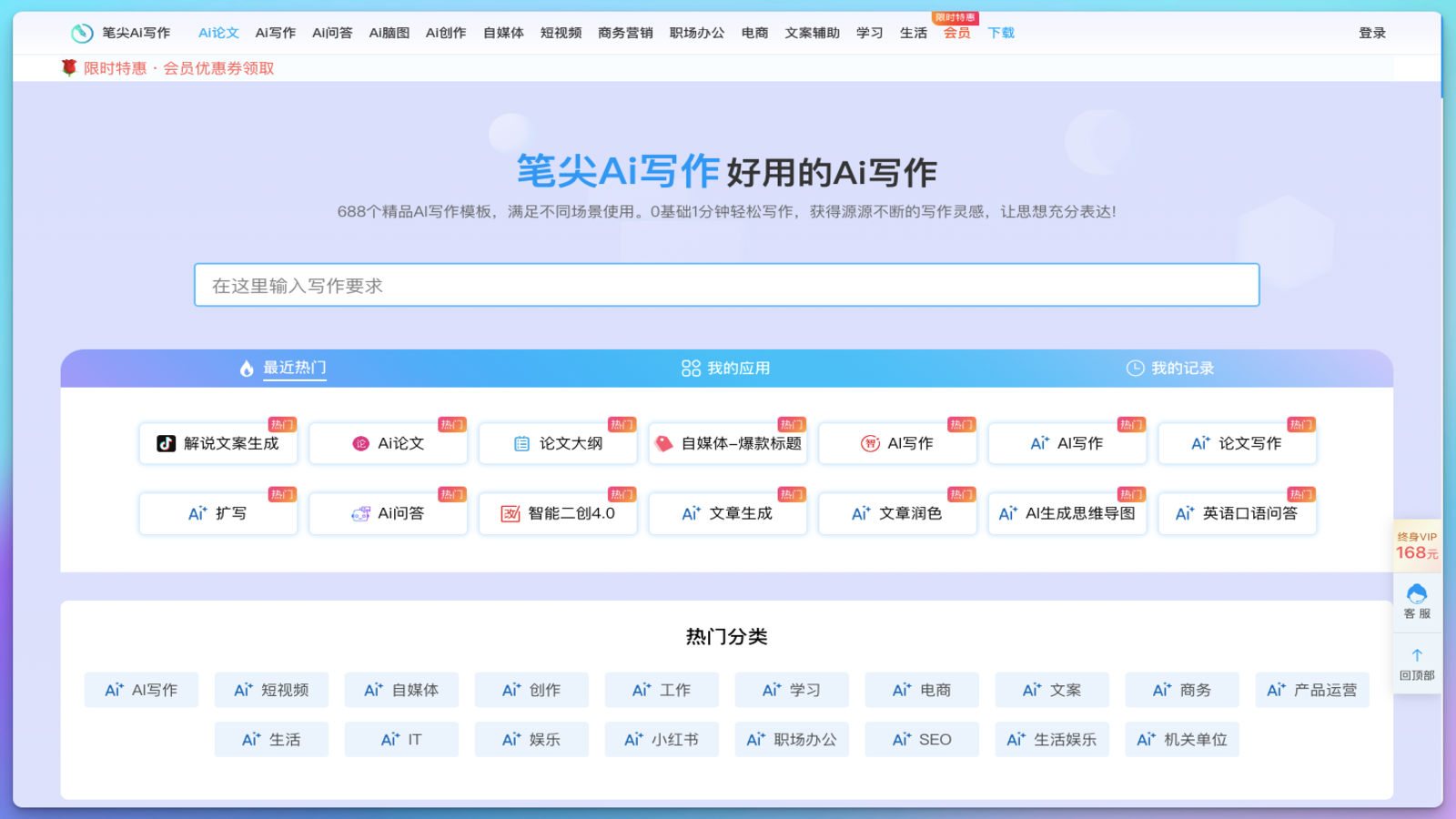Image resolution: width=1456 pixels, height=819 pixels.
Task: Click the 登录 login link
Action: [x=1371, y=34]
